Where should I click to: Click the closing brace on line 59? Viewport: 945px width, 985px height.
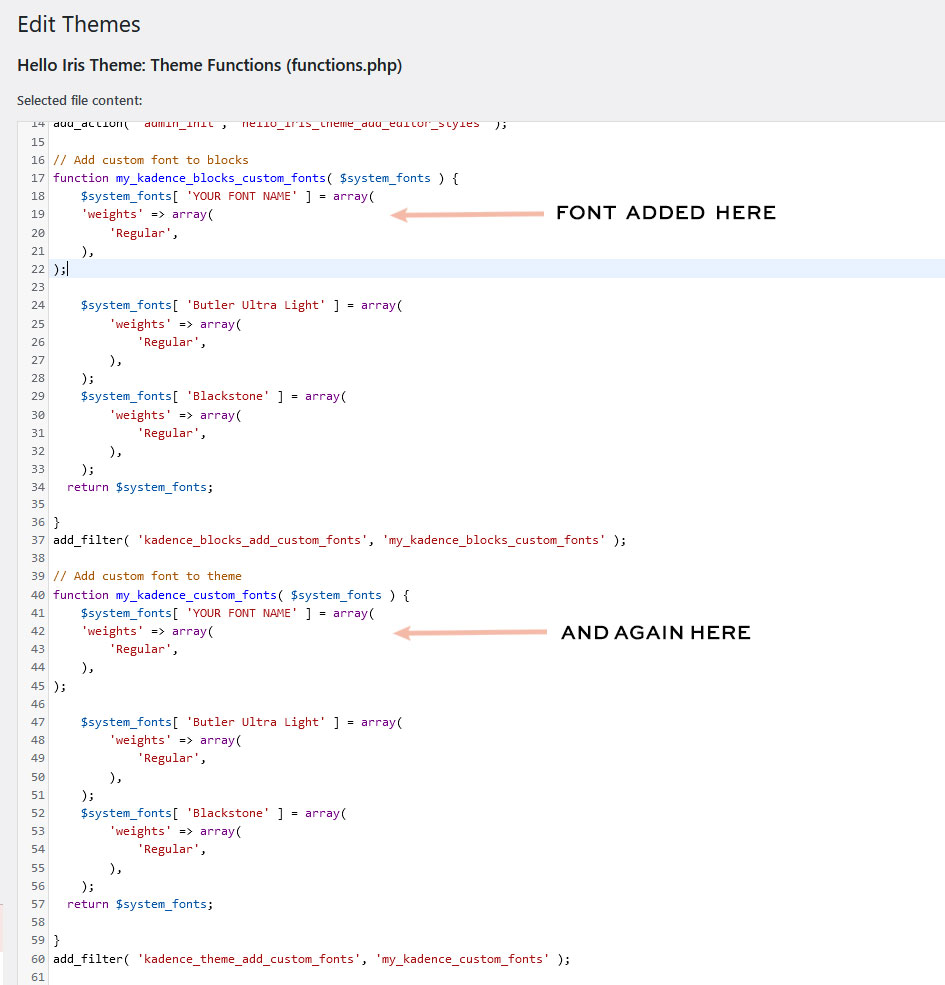[x=57, y=940]
